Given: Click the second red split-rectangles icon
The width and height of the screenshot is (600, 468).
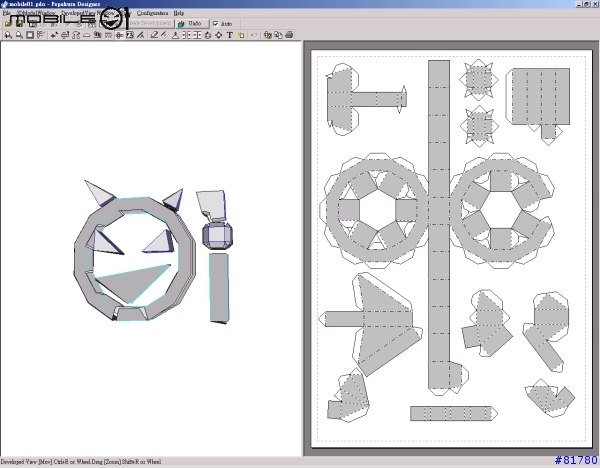Looking at the screenshot, I should coord(197,35).
